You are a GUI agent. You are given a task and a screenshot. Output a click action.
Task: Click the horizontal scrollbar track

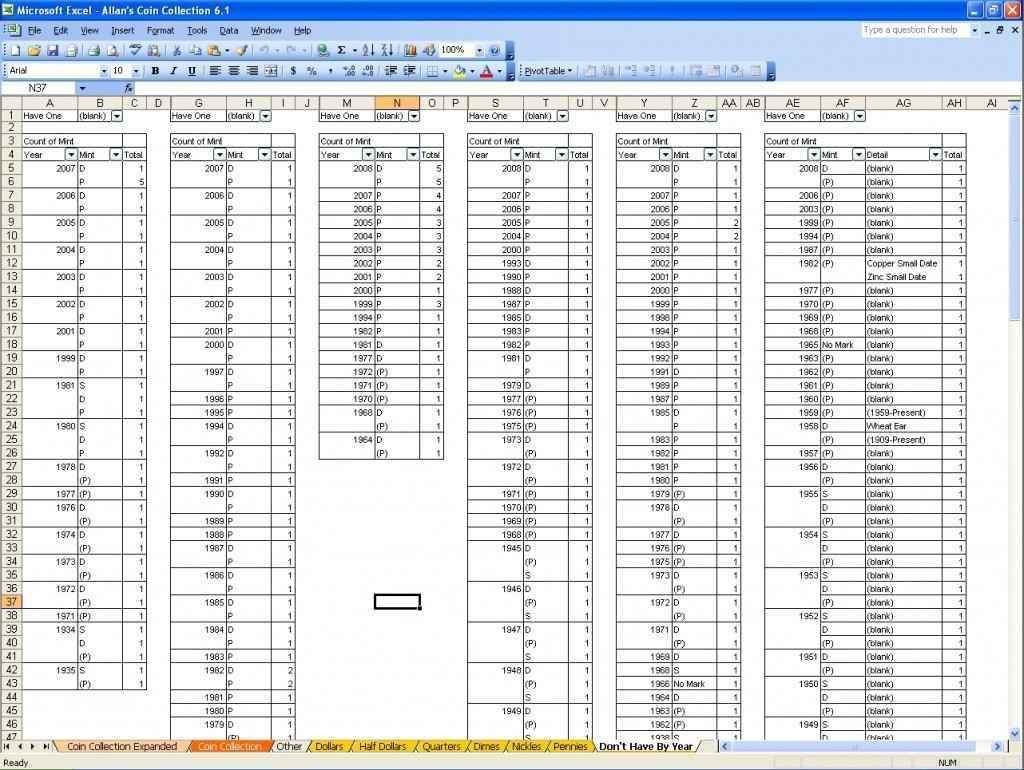(x=860, y=746)
